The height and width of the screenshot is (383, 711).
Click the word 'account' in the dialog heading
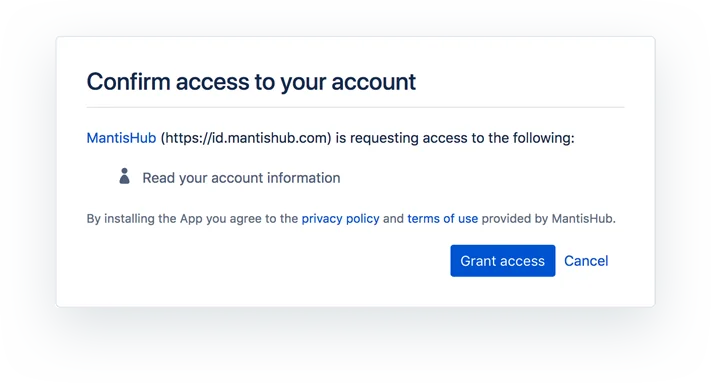click(x=374, y=82)
